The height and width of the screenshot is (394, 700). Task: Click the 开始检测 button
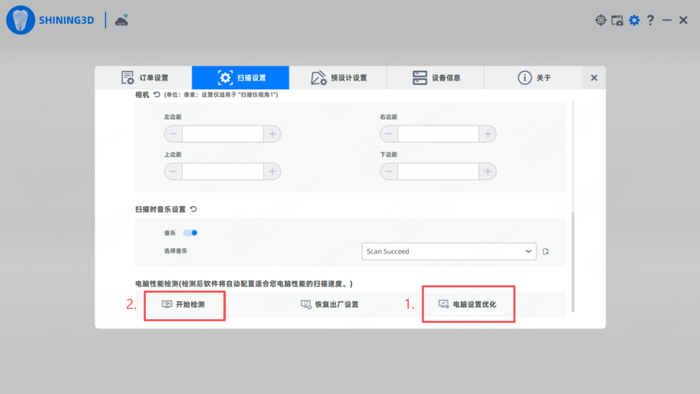pos(183,304)
